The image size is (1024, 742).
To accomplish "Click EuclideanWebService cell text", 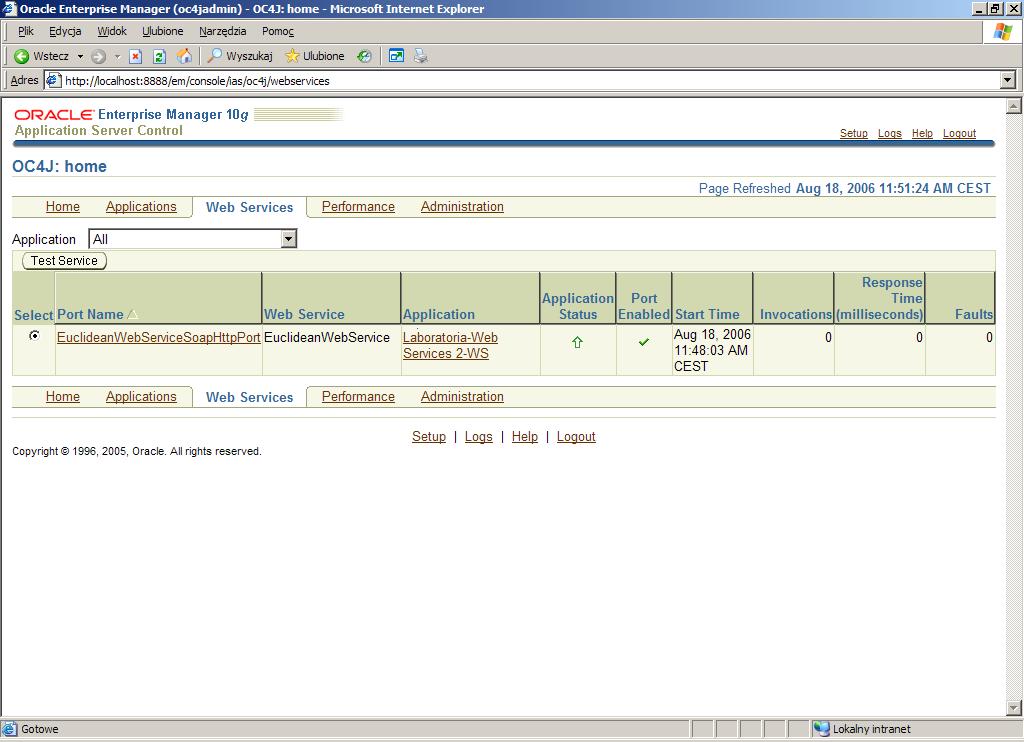I will 327,337.
